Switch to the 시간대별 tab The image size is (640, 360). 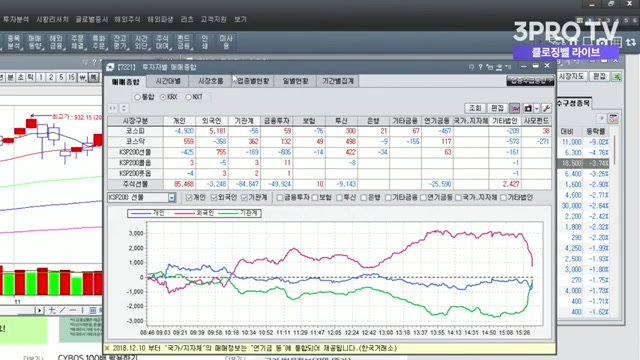coord(168,81)
